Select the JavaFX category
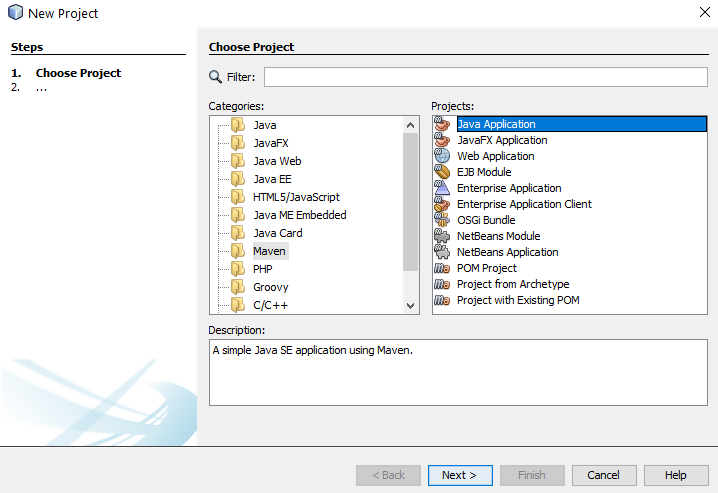Screen dimensions: 718x493 [271, 143]
